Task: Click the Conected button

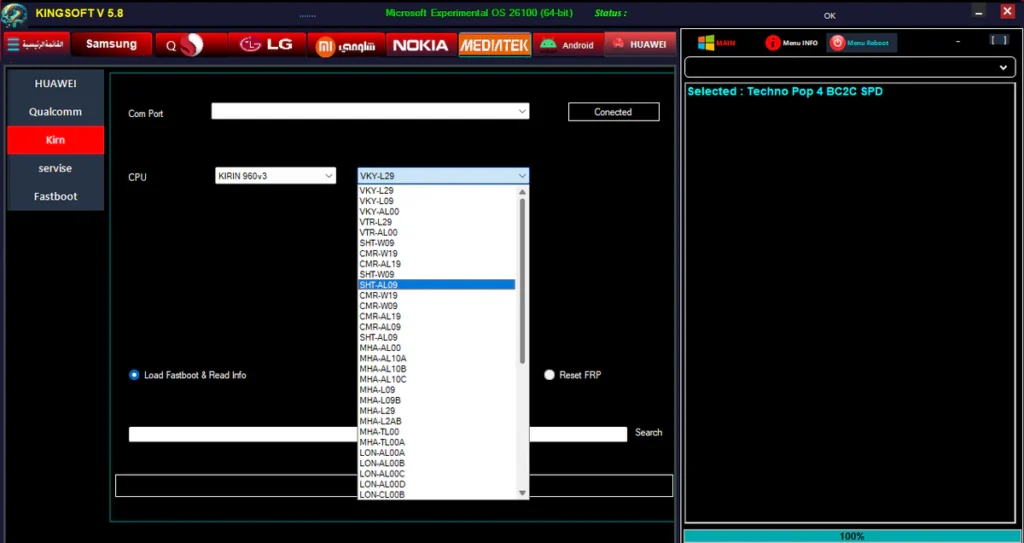Action: point(613,112)
